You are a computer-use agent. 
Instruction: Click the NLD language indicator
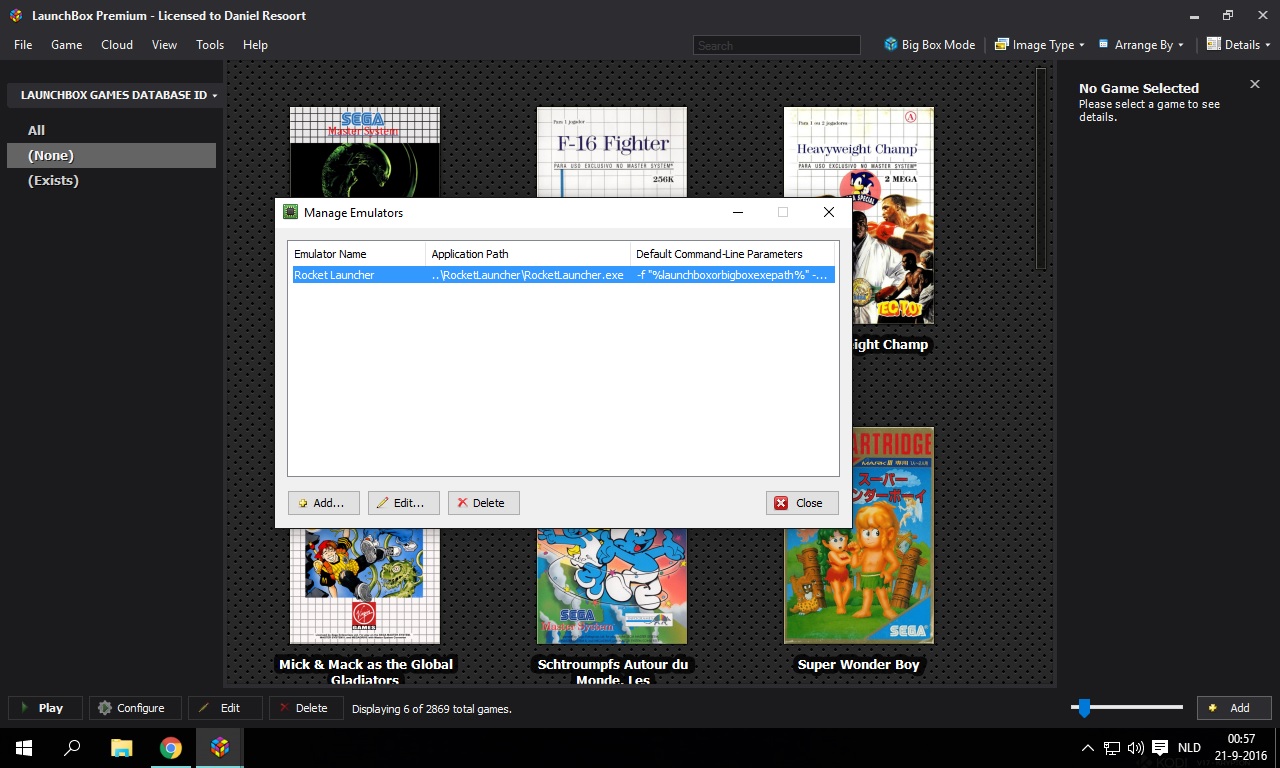[x=1189, y=748]
